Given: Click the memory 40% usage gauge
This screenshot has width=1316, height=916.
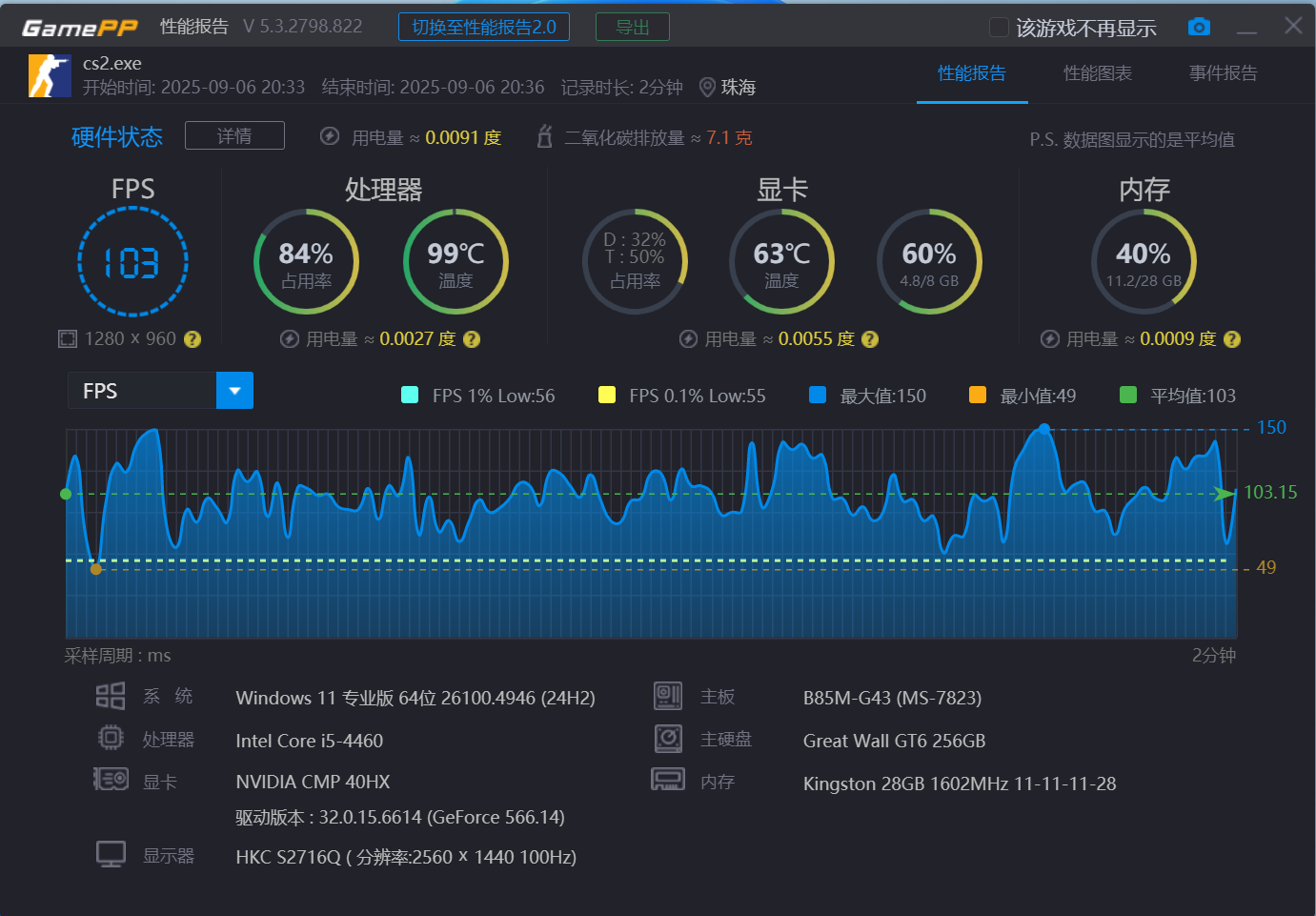Looking at the screenshot, I should (x=1144, y=261).
